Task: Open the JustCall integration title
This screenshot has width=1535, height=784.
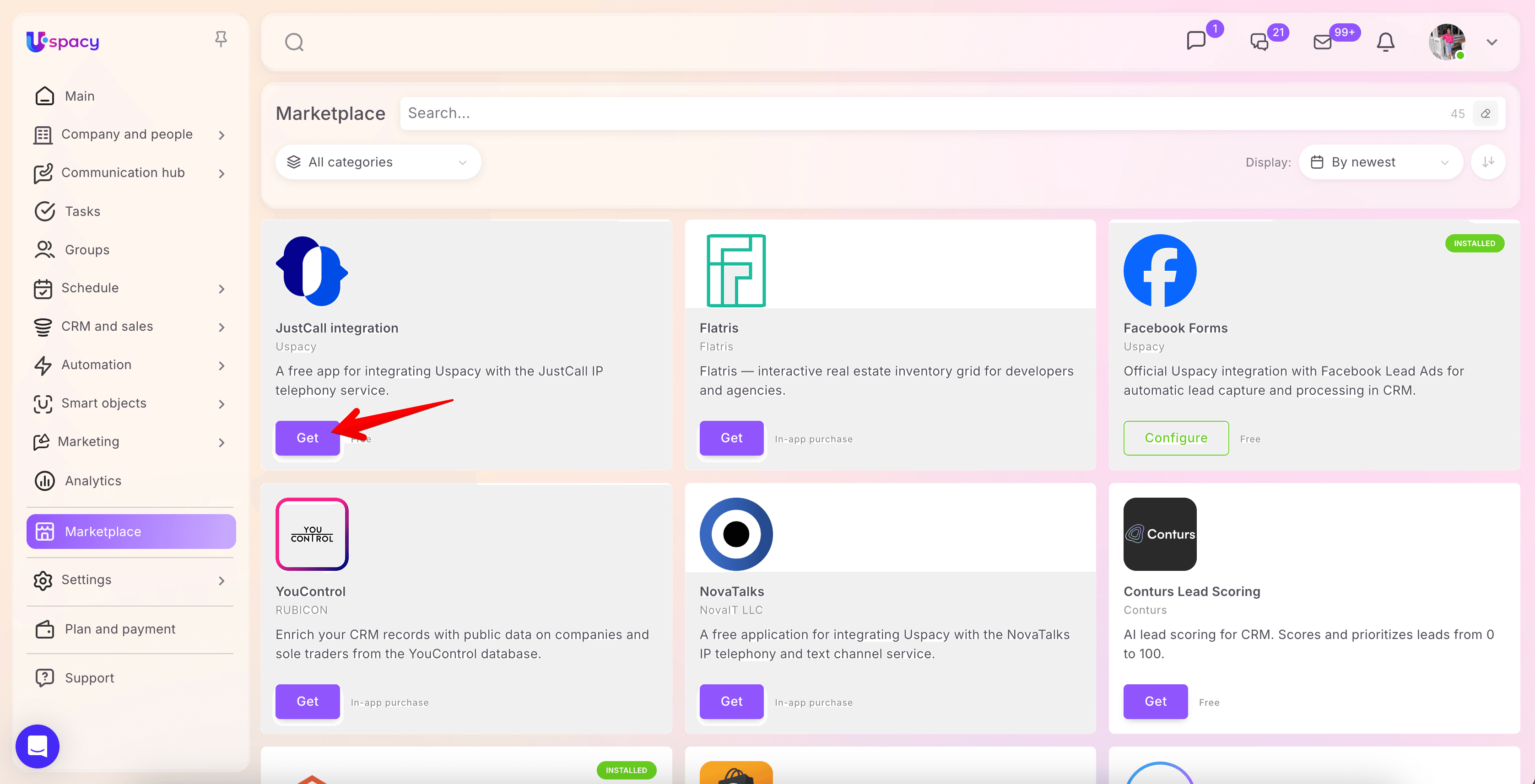Action: [x=337, y=328]
